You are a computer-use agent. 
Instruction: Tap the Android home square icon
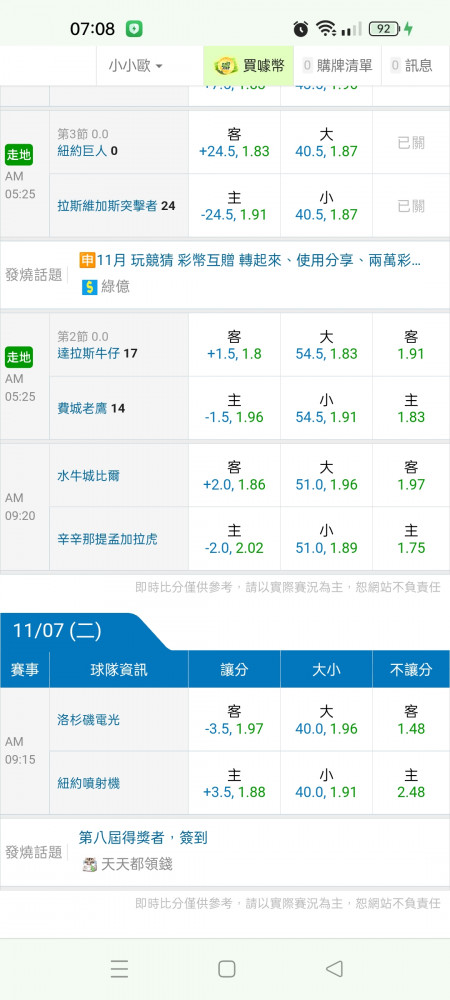click(226, 969)
